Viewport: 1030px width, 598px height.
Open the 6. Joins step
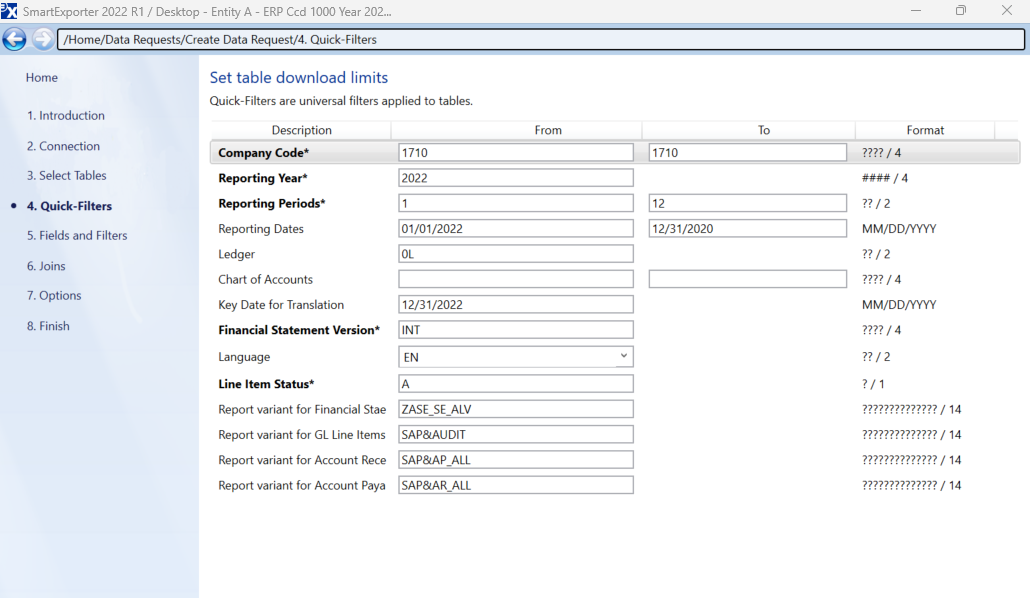tap(46, 266)
